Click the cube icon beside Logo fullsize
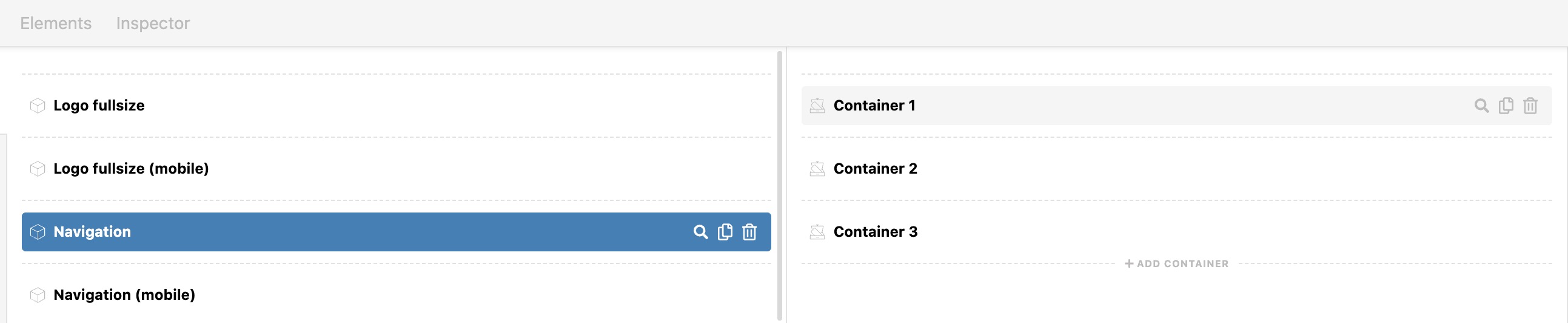This screenshot has height=323, width=1568. (38, 106)
